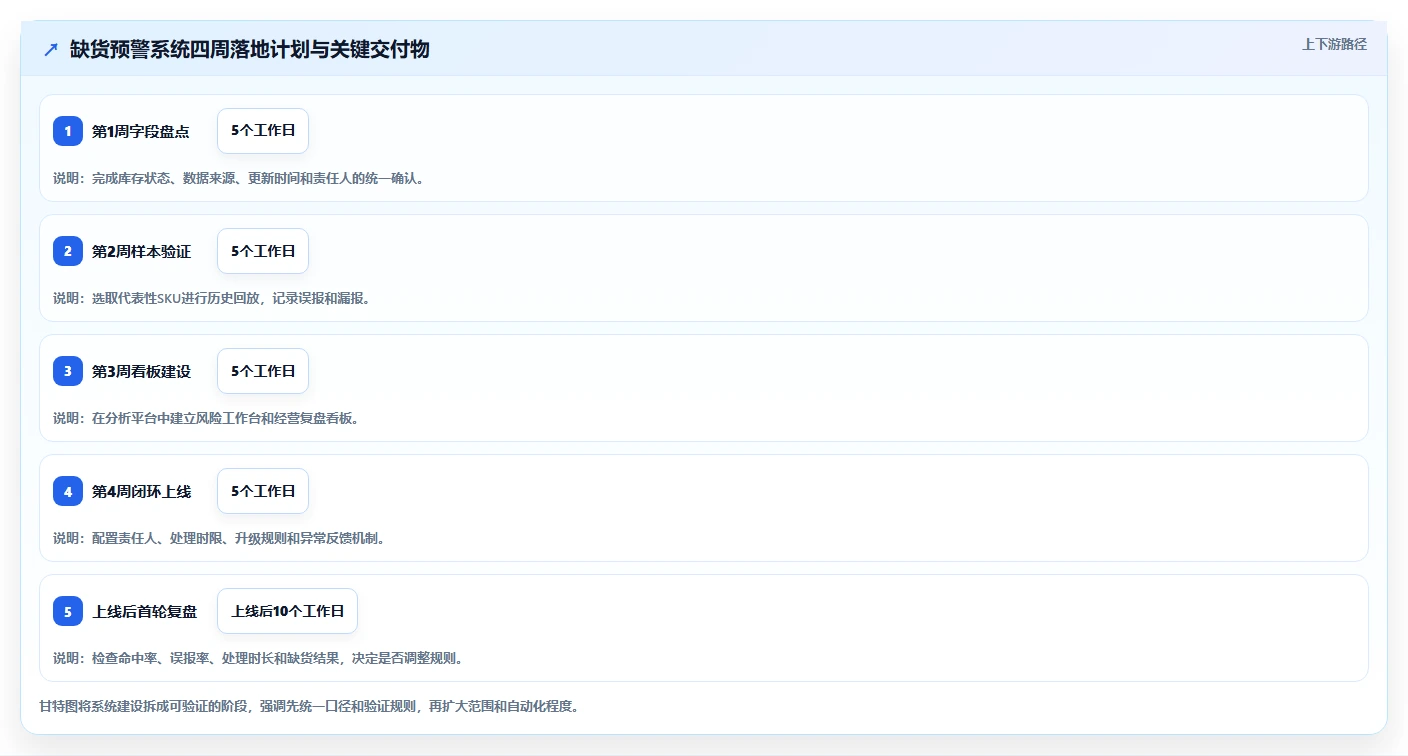Click 5个工作日 chip for 第2周样本验证
Viewport: 1408px width, 756px height.
tap(263, 251)
